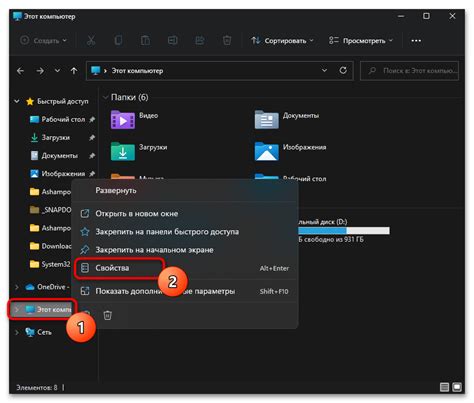Click the Share toolbar icon
474x403 pixels.
pyautogui.click(x=200, y=41)
